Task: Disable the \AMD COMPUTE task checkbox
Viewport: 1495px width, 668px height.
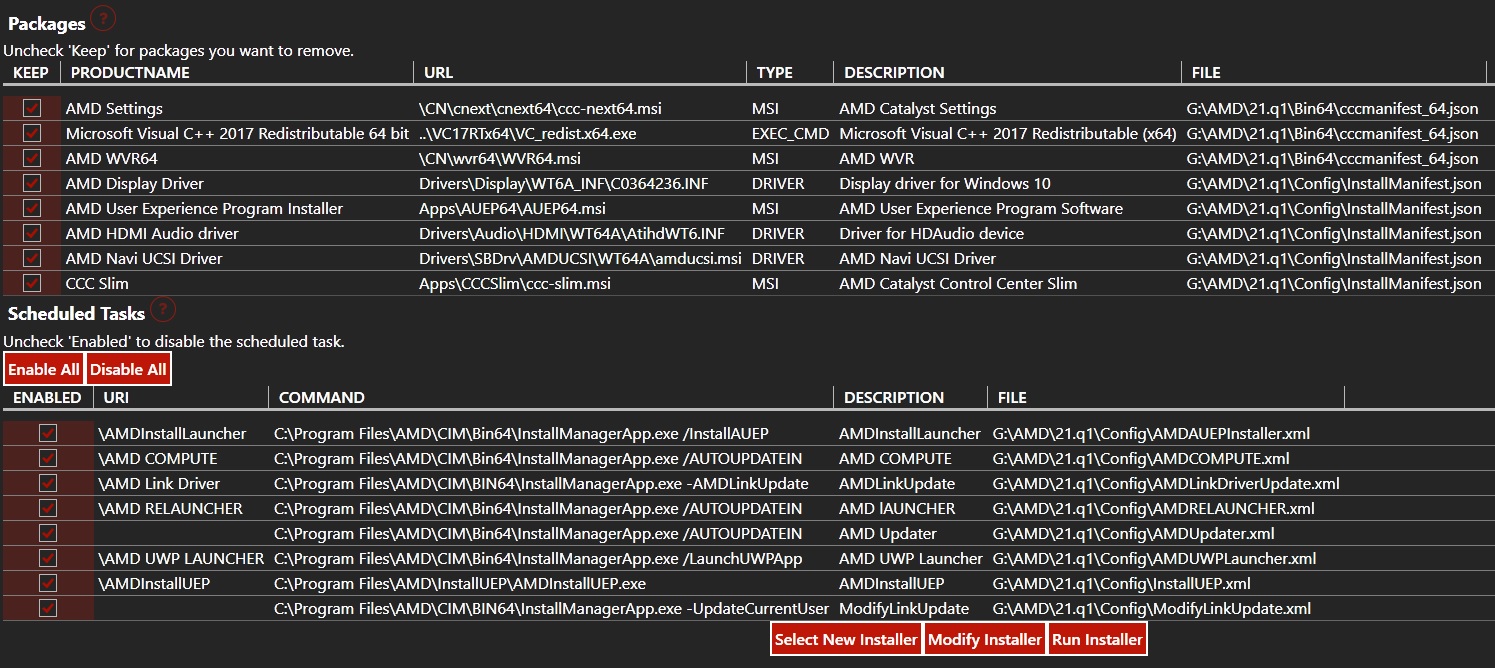Action: click(48, 458)
